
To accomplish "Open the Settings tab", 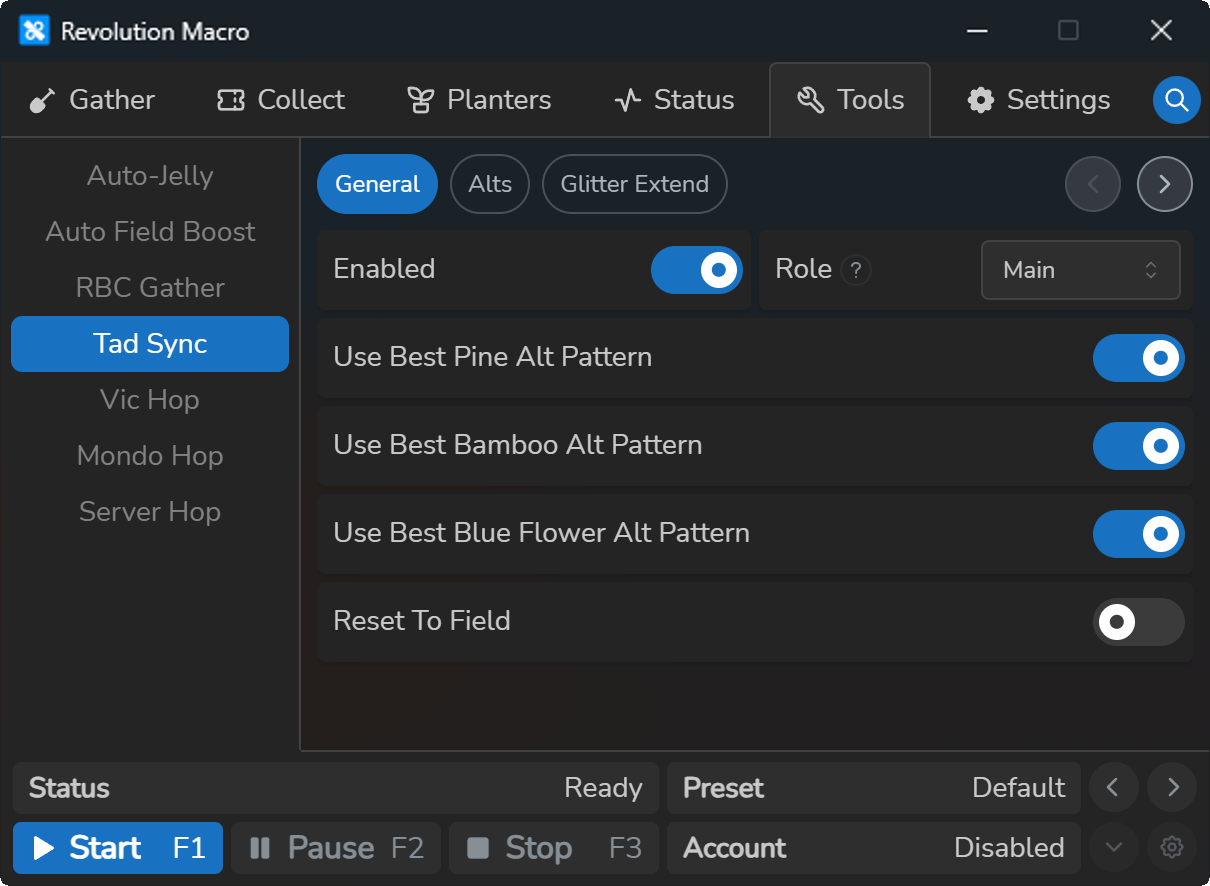I will coord(1038,100).
